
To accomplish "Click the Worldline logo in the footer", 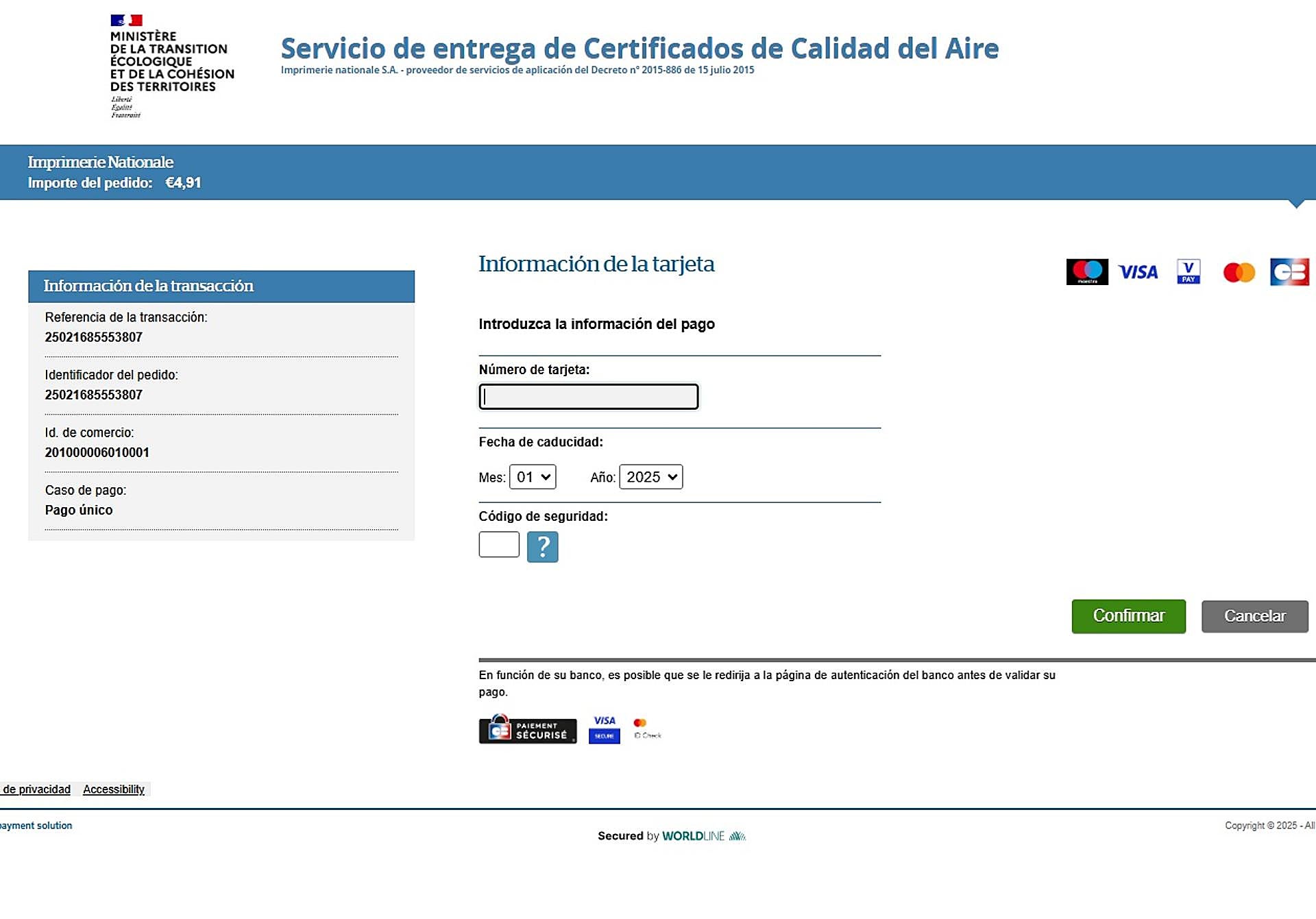I will coord(703,836).
